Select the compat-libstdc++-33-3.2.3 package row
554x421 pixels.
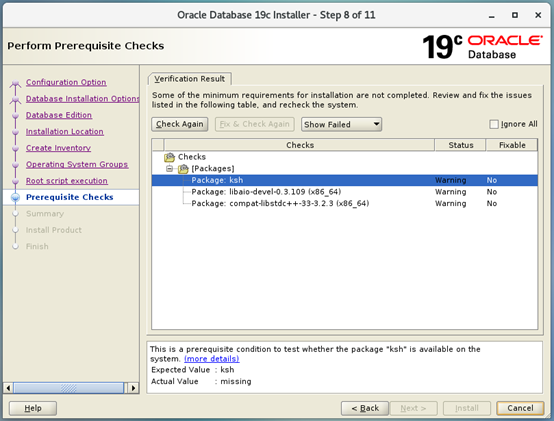coord(345,203)
